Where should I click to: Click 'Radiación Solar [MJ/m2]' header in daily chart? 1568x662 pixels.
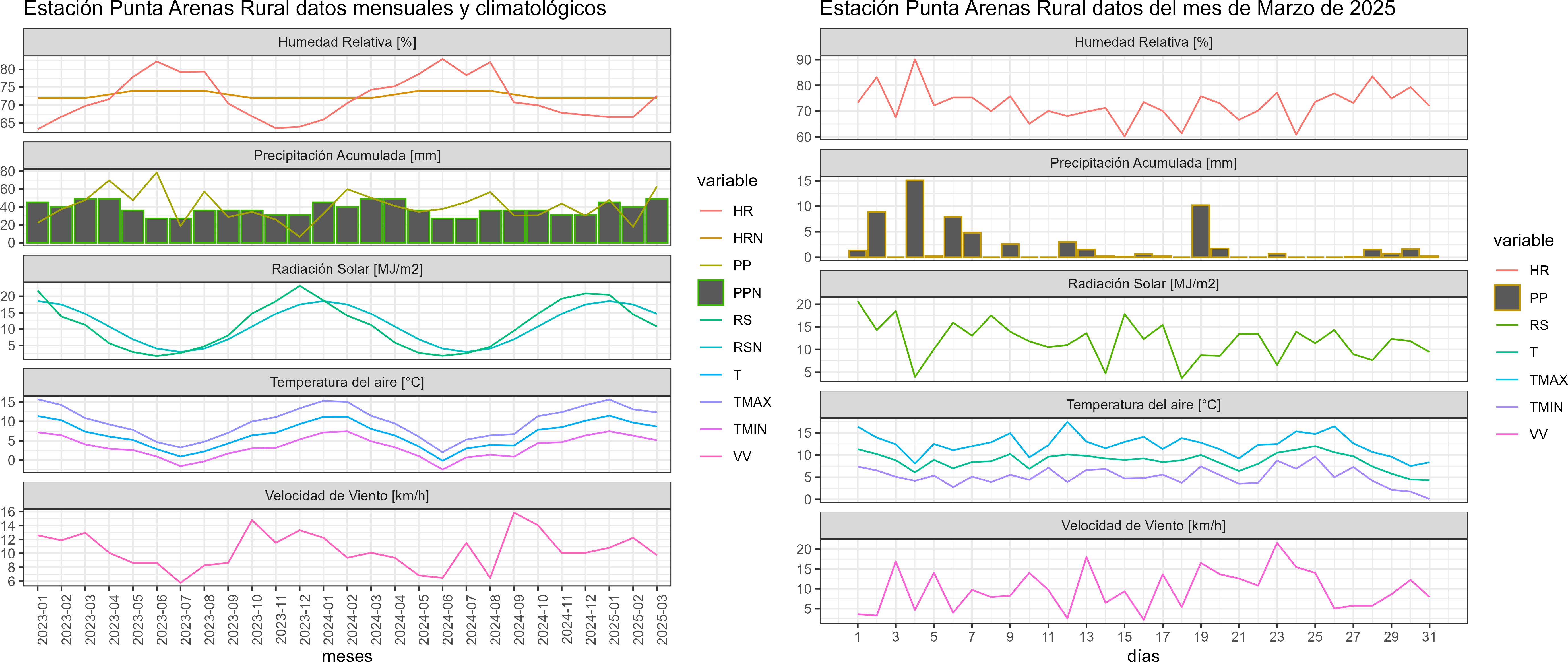1143,284
